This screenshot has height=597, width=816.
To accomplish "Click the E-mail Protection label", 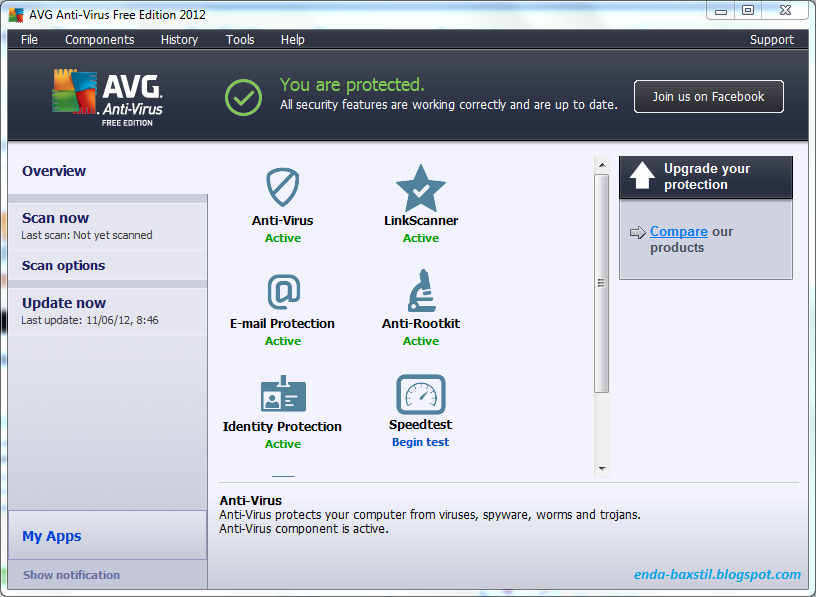I will tap(282, 323).
